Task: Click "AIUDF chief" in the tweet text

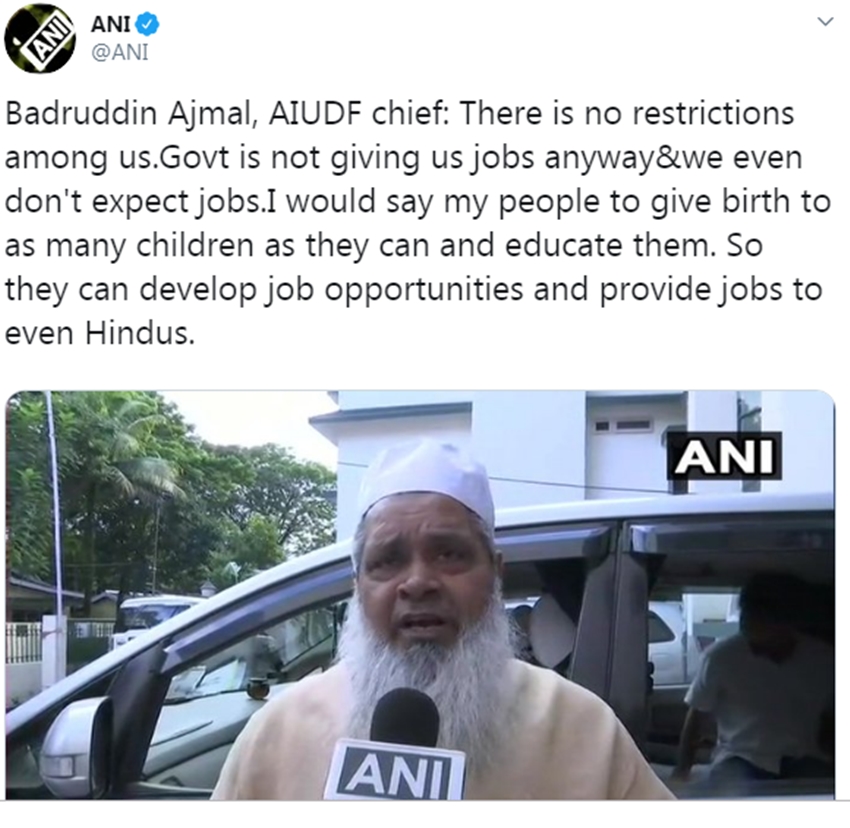Action: (358, 113)
